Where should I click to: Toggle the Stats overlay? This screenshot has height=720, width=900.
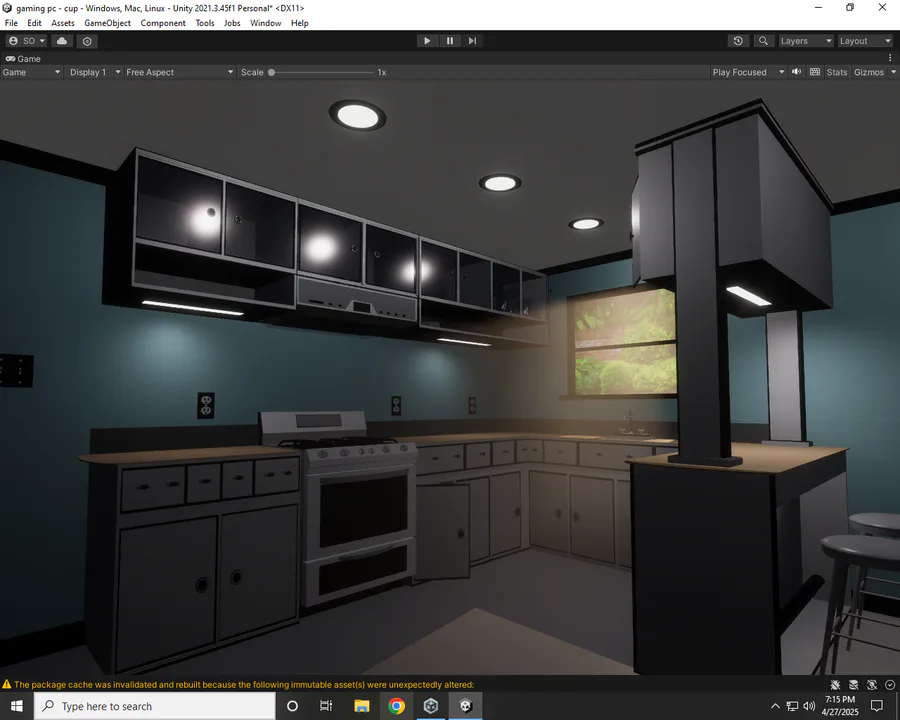836,72
